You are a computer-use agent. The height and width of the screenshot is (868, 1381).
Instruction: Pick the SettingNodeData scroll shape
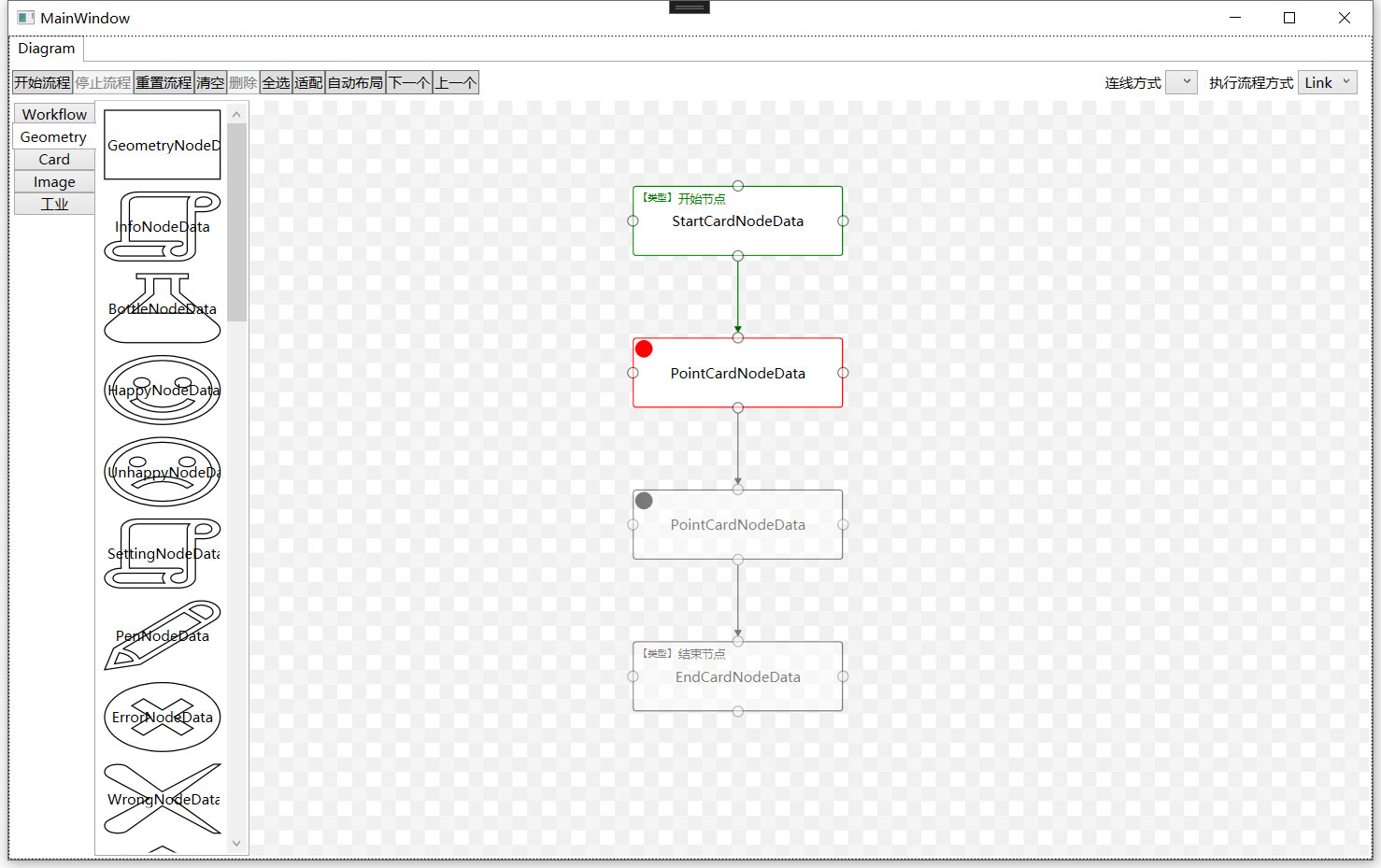(x=163, y=553)
